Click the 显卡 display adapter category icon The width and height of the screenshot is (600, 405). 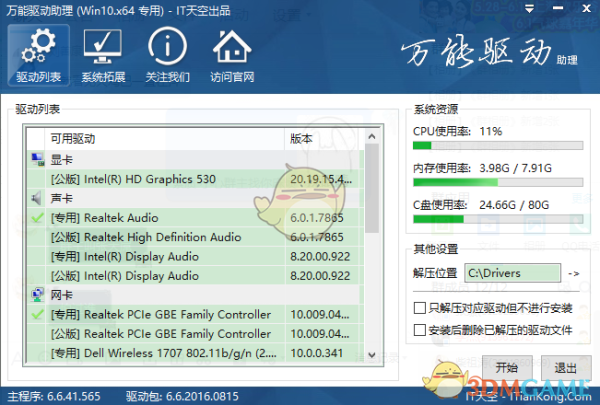tap(38, 159)
